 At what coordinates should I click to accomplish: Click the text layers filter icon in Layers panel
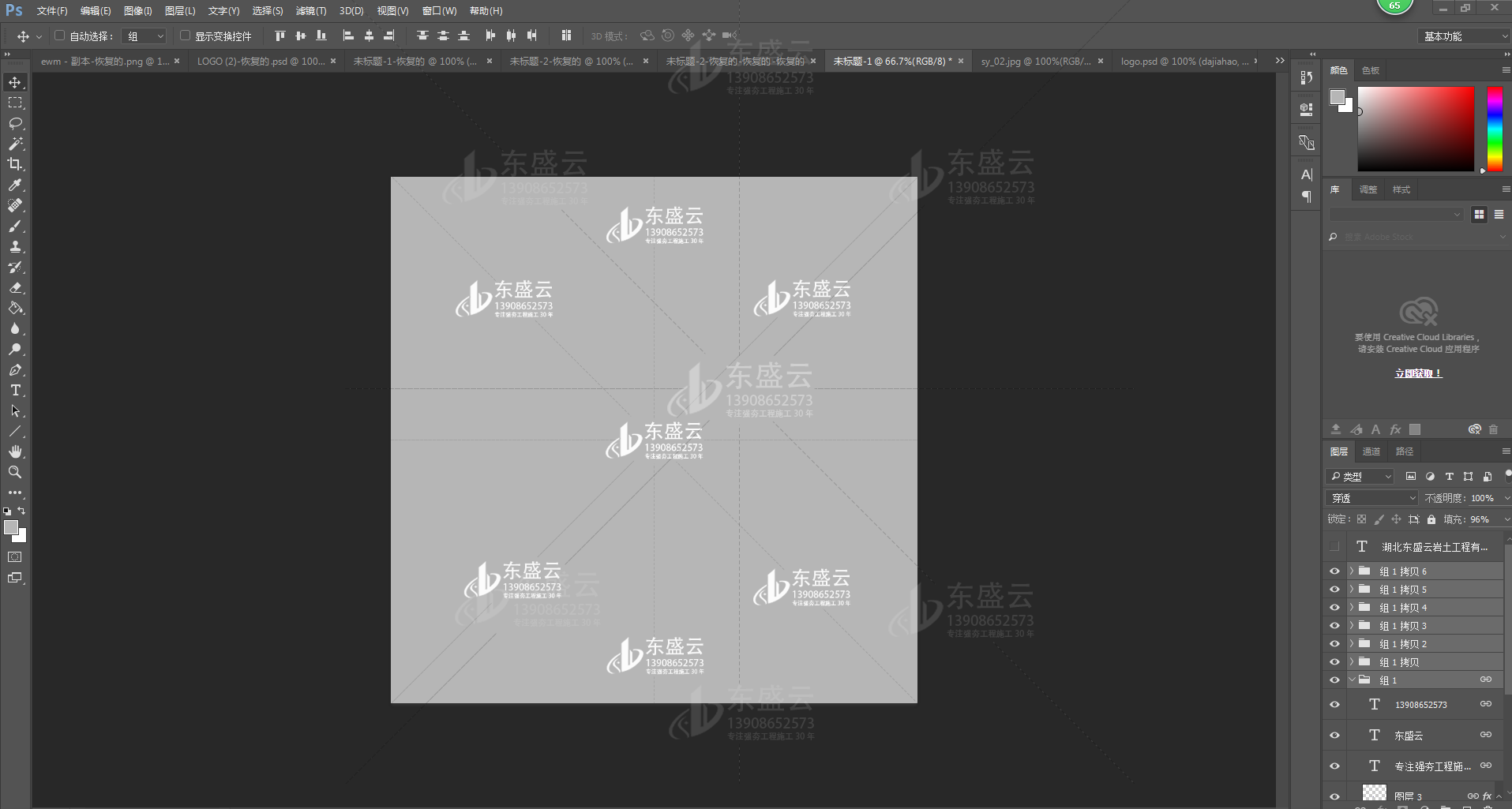[1449, 476]
